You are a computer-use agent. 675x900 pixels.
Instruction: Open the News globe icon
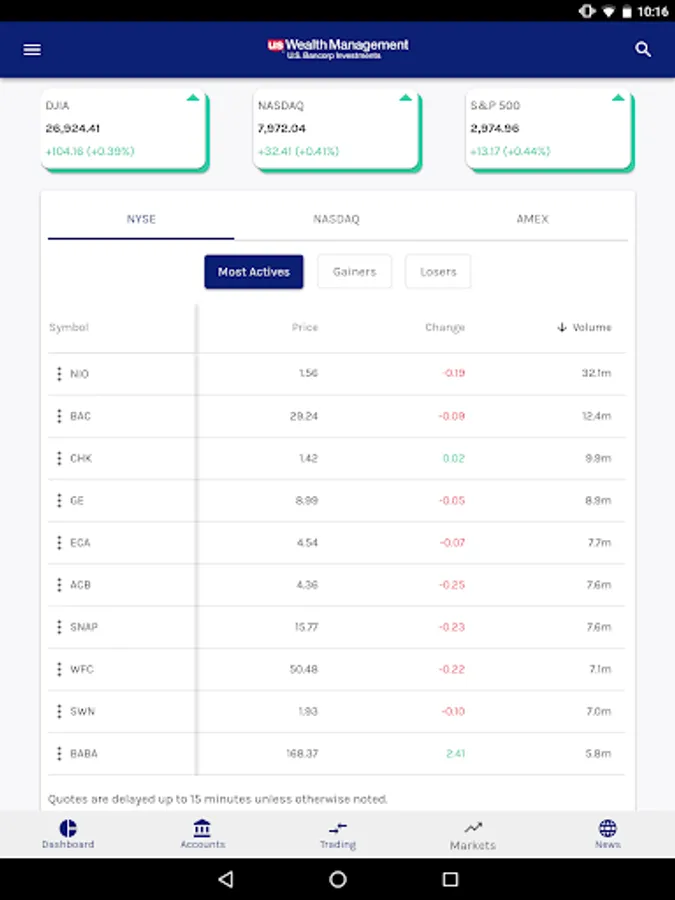(607, 833)
